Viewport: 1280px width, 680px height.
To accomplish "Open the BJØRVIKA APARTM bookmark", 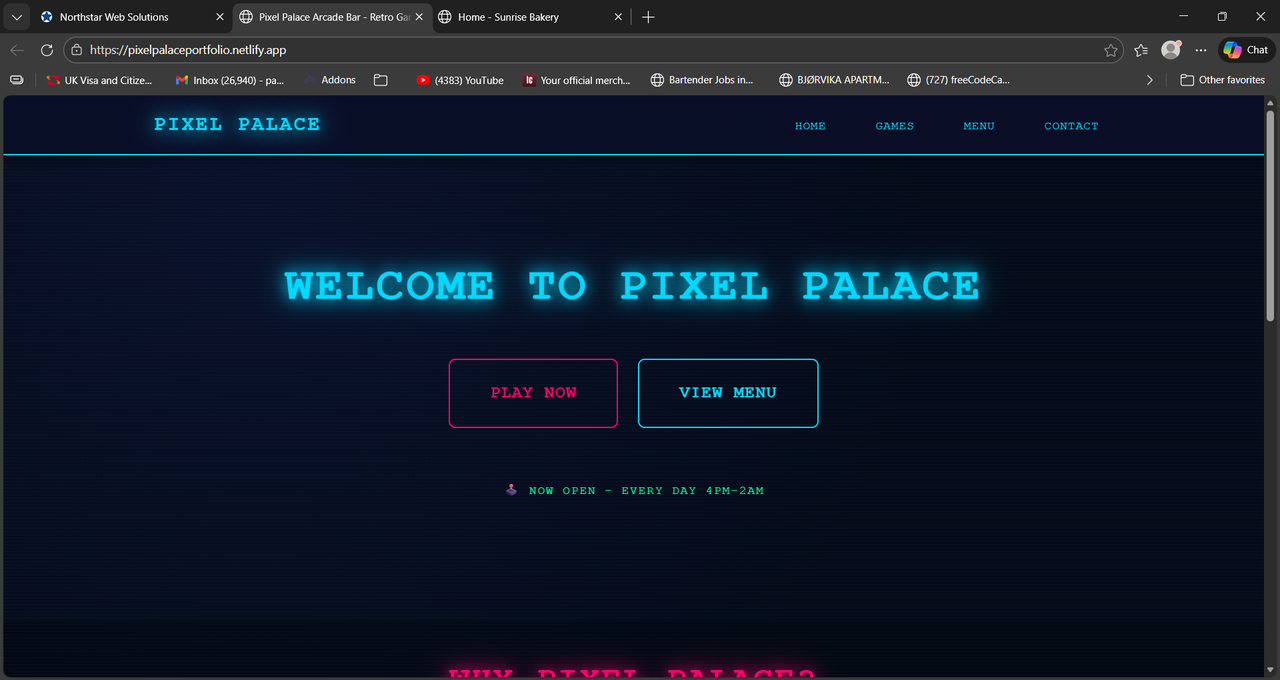I will point(834,80).
